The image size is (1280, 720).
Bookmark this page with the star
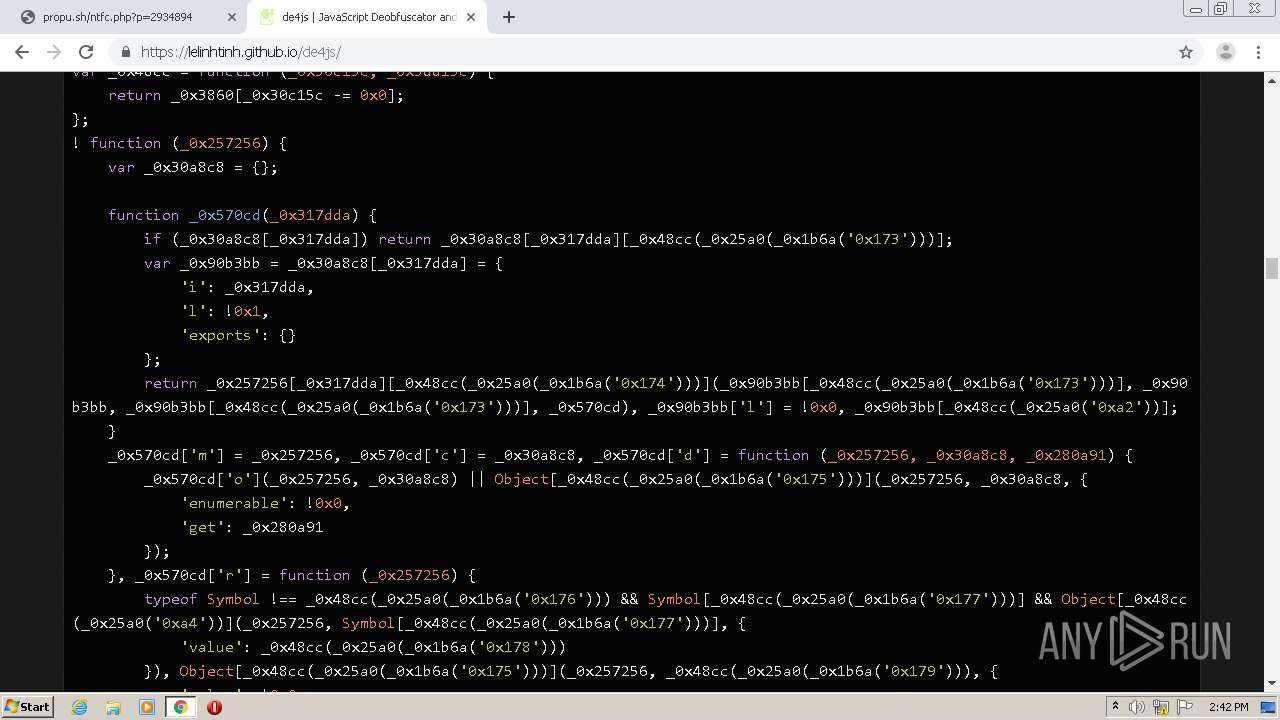coord(1186,52)
